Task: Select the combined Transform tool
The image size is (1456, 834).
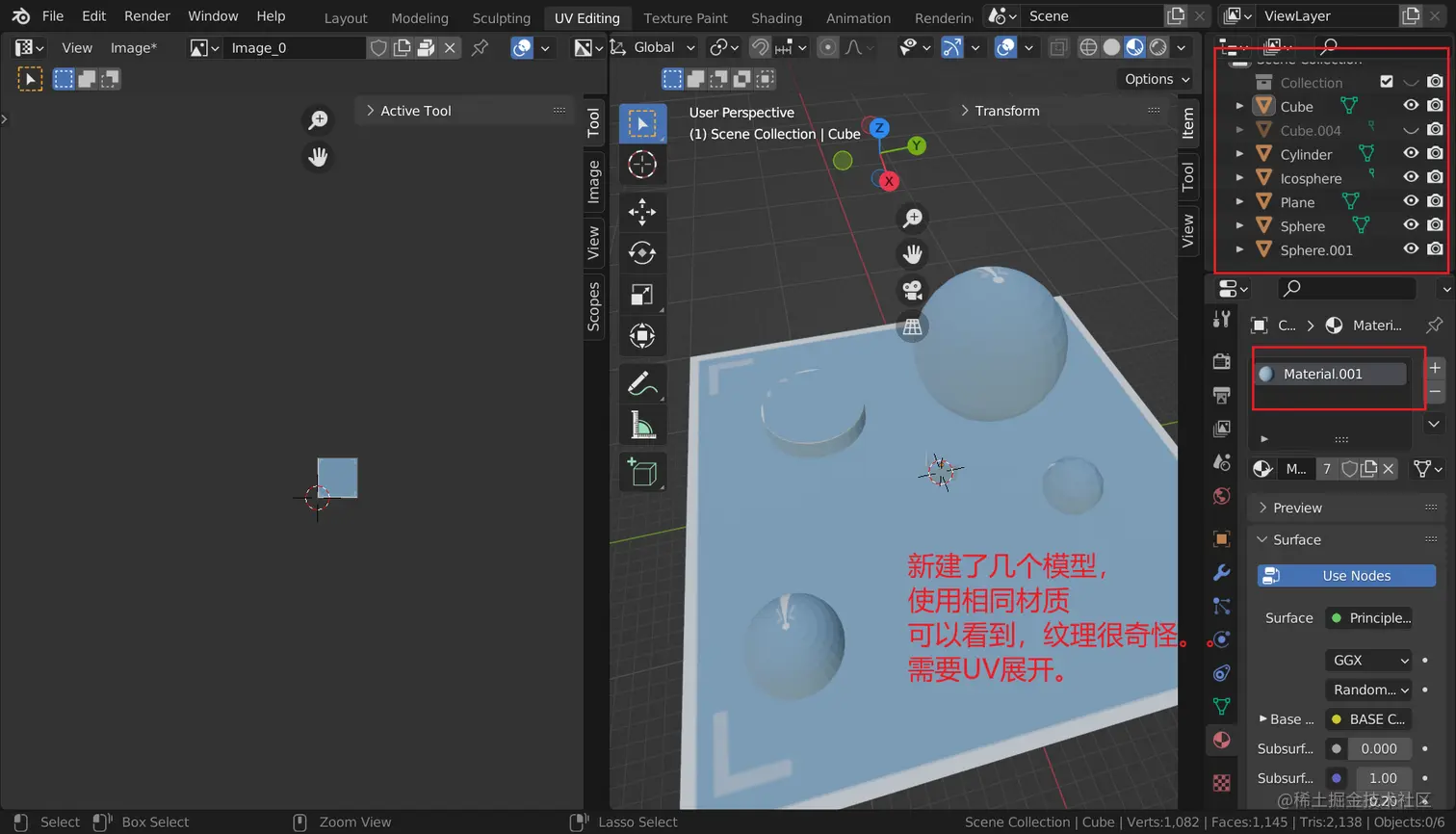Action: pyautogui.click(x=642, y=336)
